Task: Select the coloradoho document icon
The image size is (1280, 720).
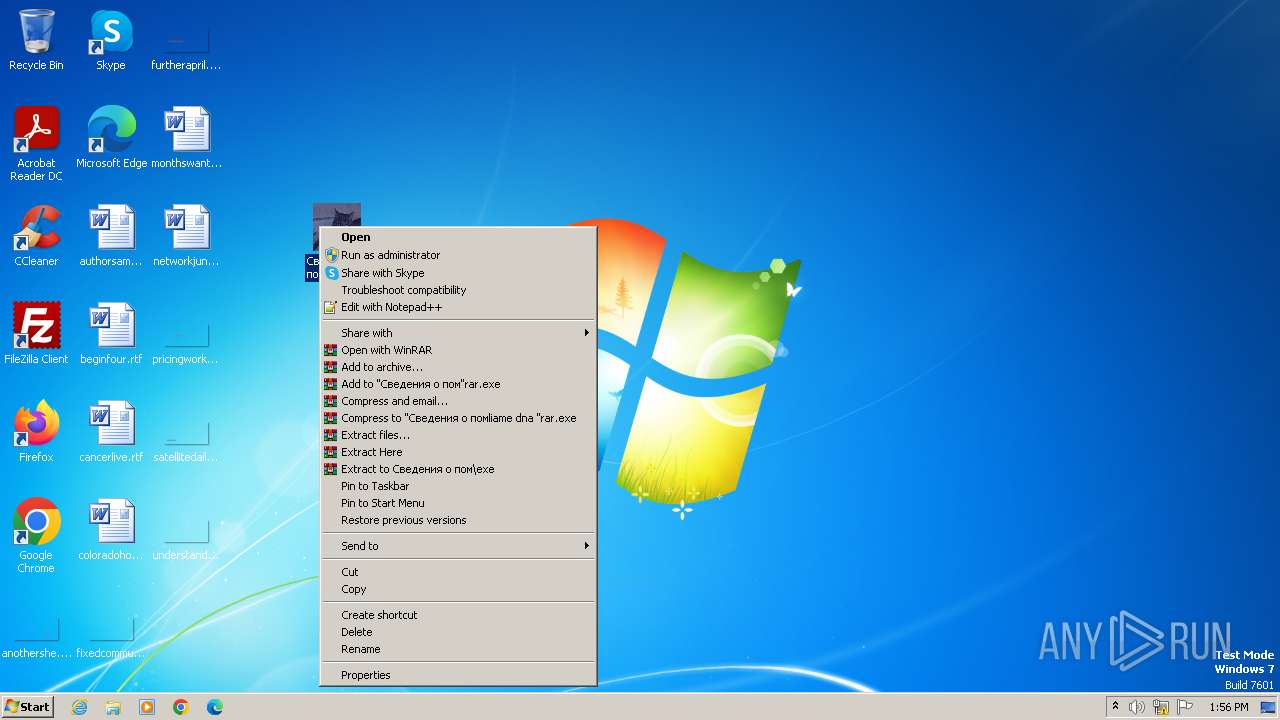Action: [x=111, y=530]
